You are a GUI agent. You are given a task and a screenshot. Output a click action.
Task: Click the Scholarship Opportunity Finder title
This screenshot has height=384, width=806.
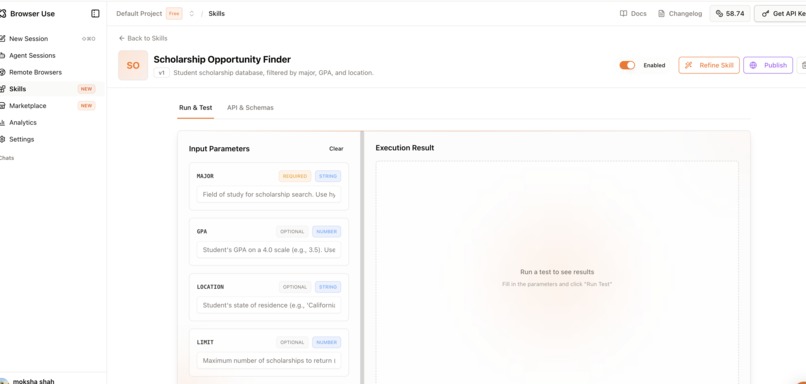tap(222, 60)
